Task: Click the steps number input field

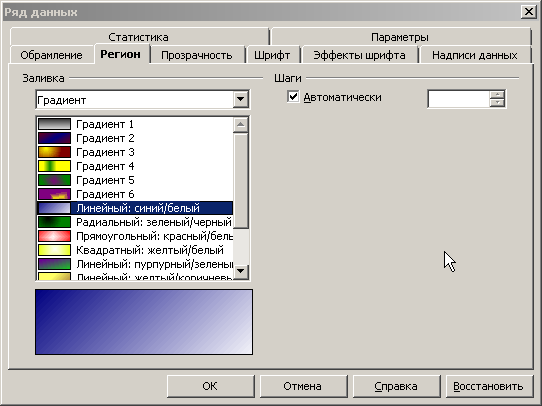Action: [x=459, y=99]
